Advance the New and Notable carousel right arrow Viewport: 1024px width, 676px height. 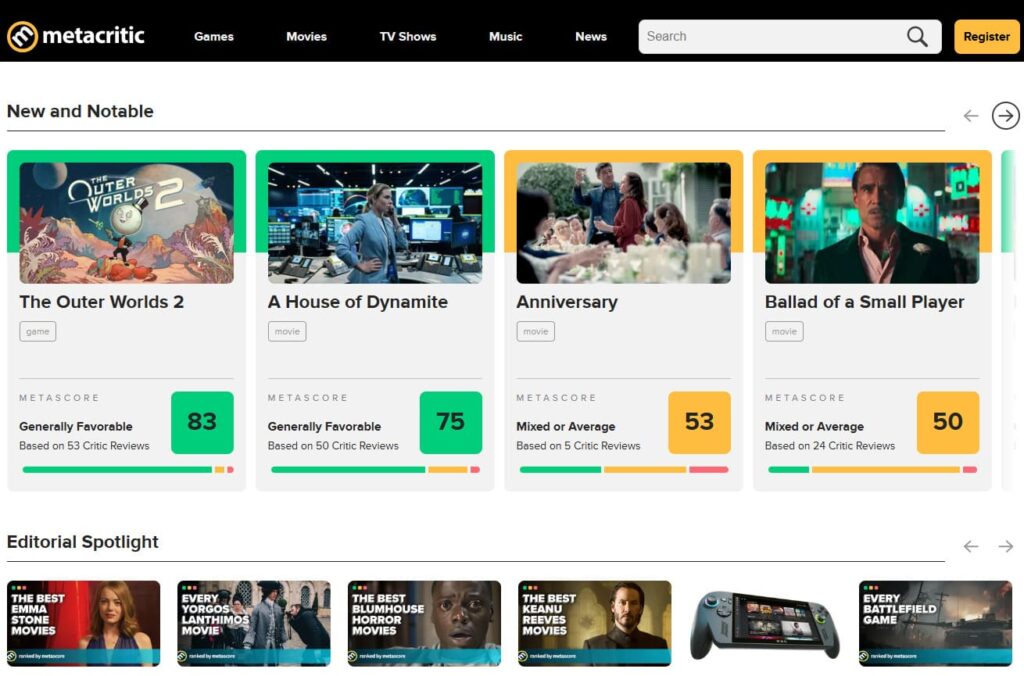[1005, 115]
